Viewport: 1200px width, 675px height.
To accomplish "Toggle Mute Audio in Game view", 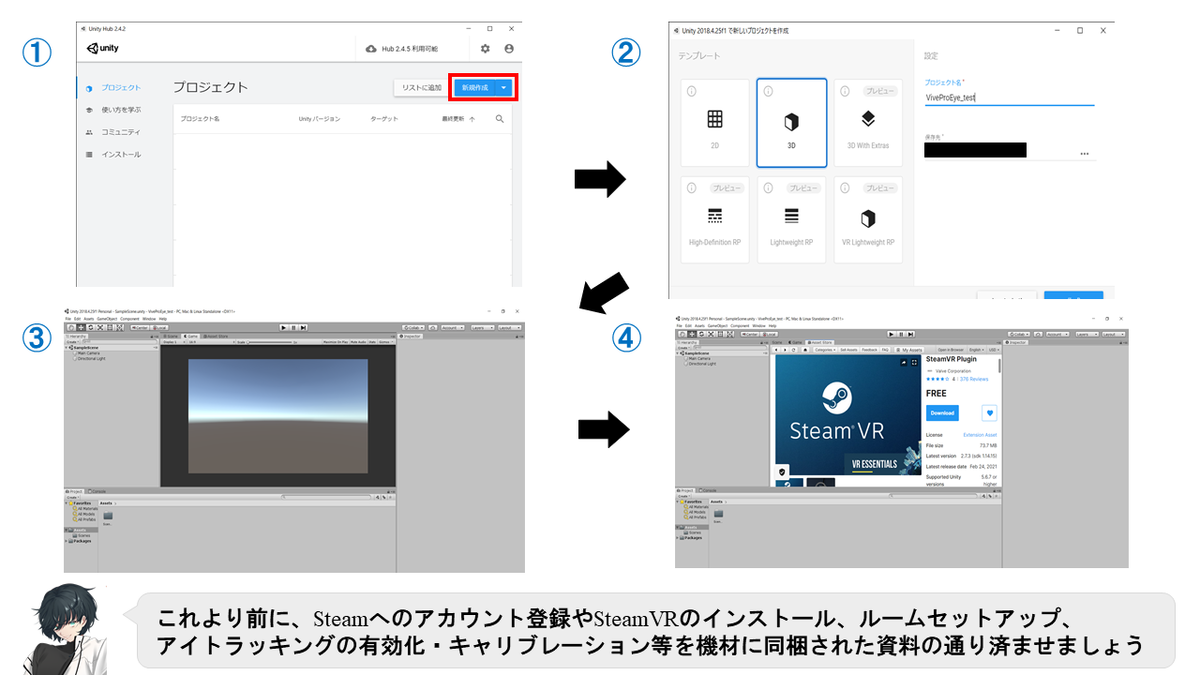I will 359,341.
